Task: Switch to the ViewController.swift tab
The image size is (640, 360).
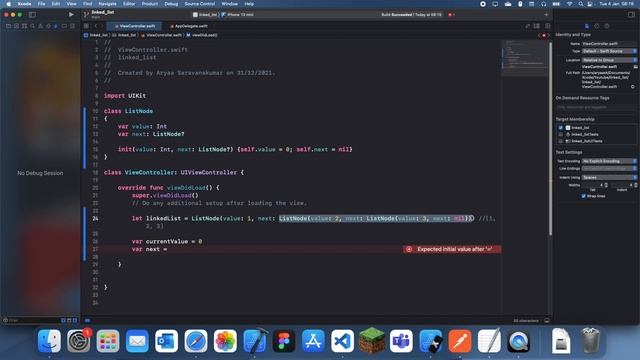Action: 135,26
